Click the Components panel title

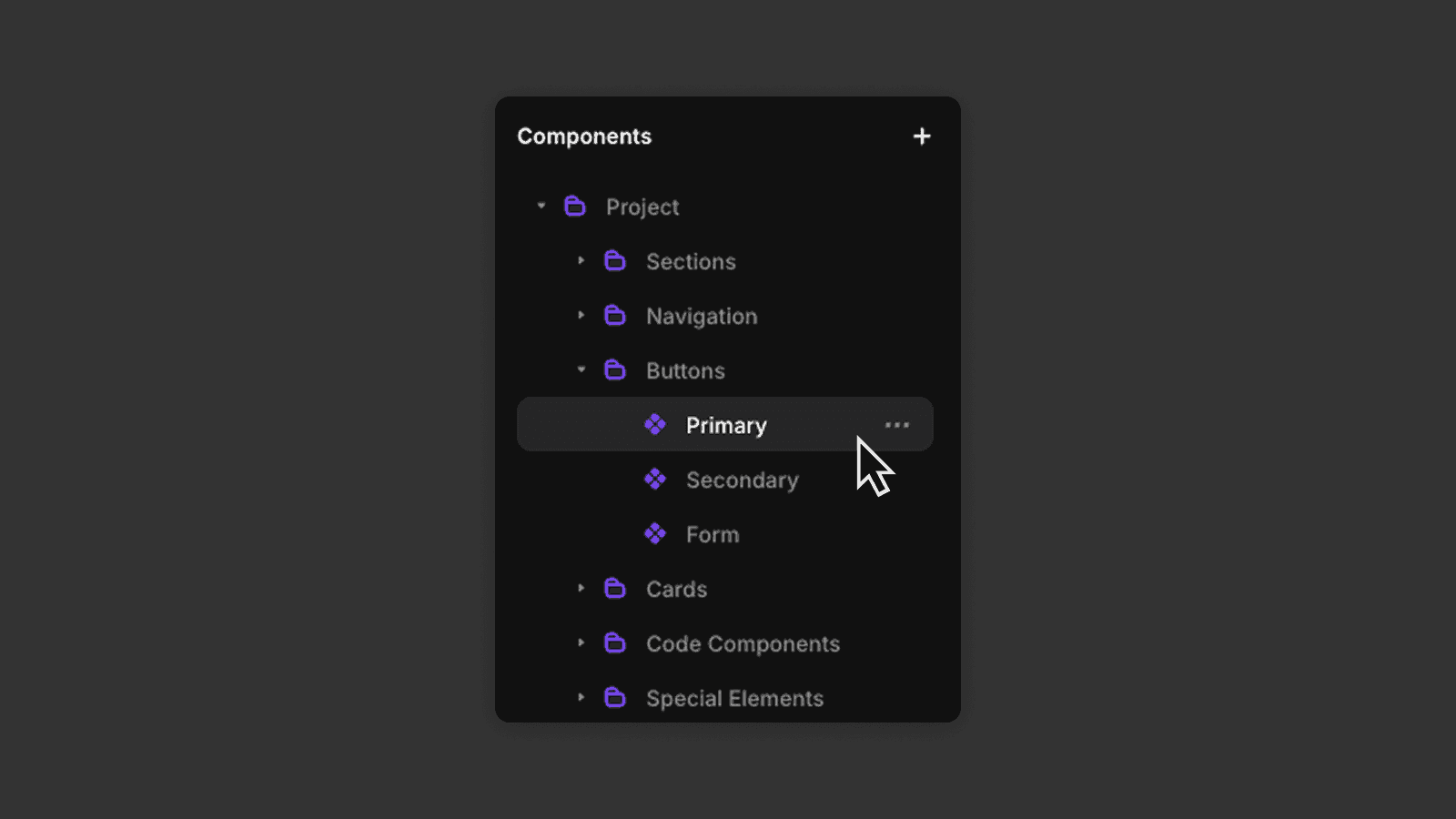pos(584,136)
